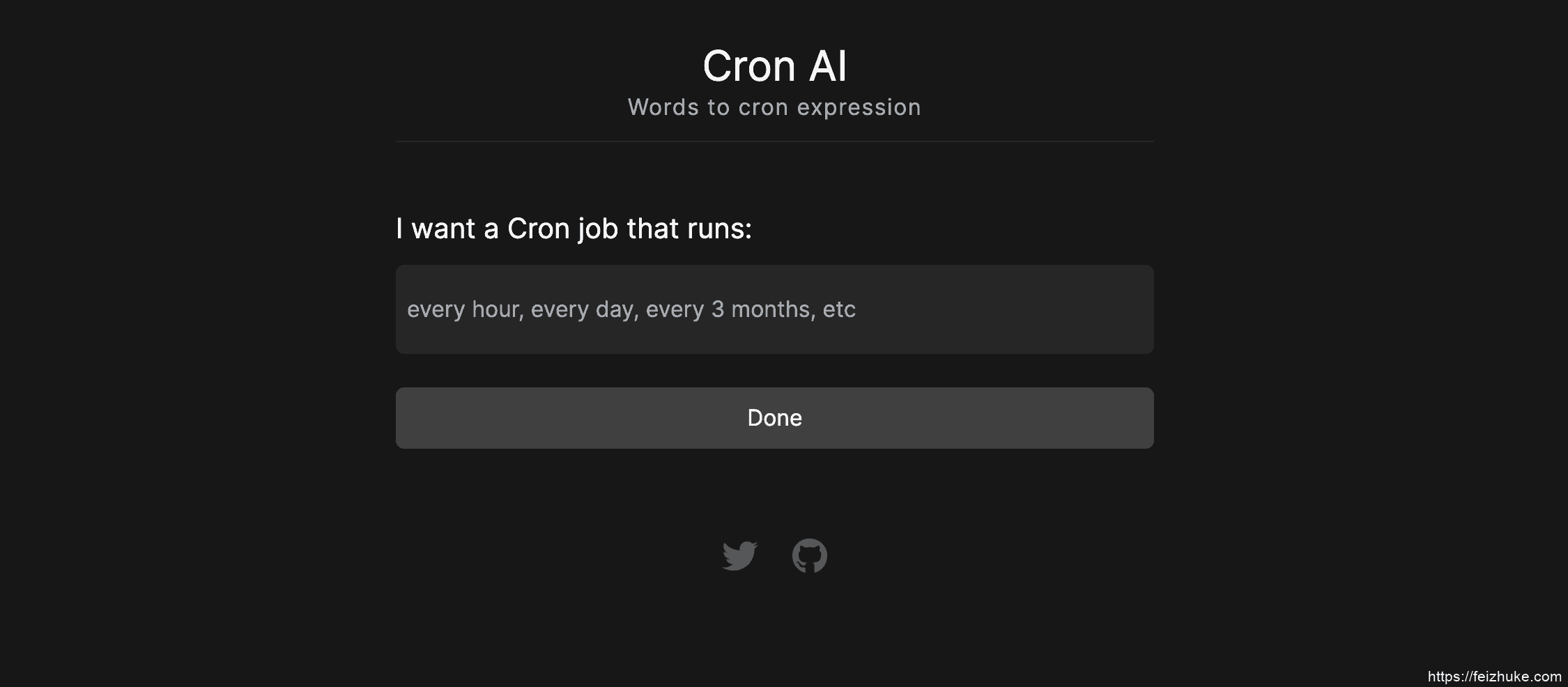Click the divider line under the subtitle
Image resolution: width=1568 pixels, height=687 pixels.
(774, 141)
